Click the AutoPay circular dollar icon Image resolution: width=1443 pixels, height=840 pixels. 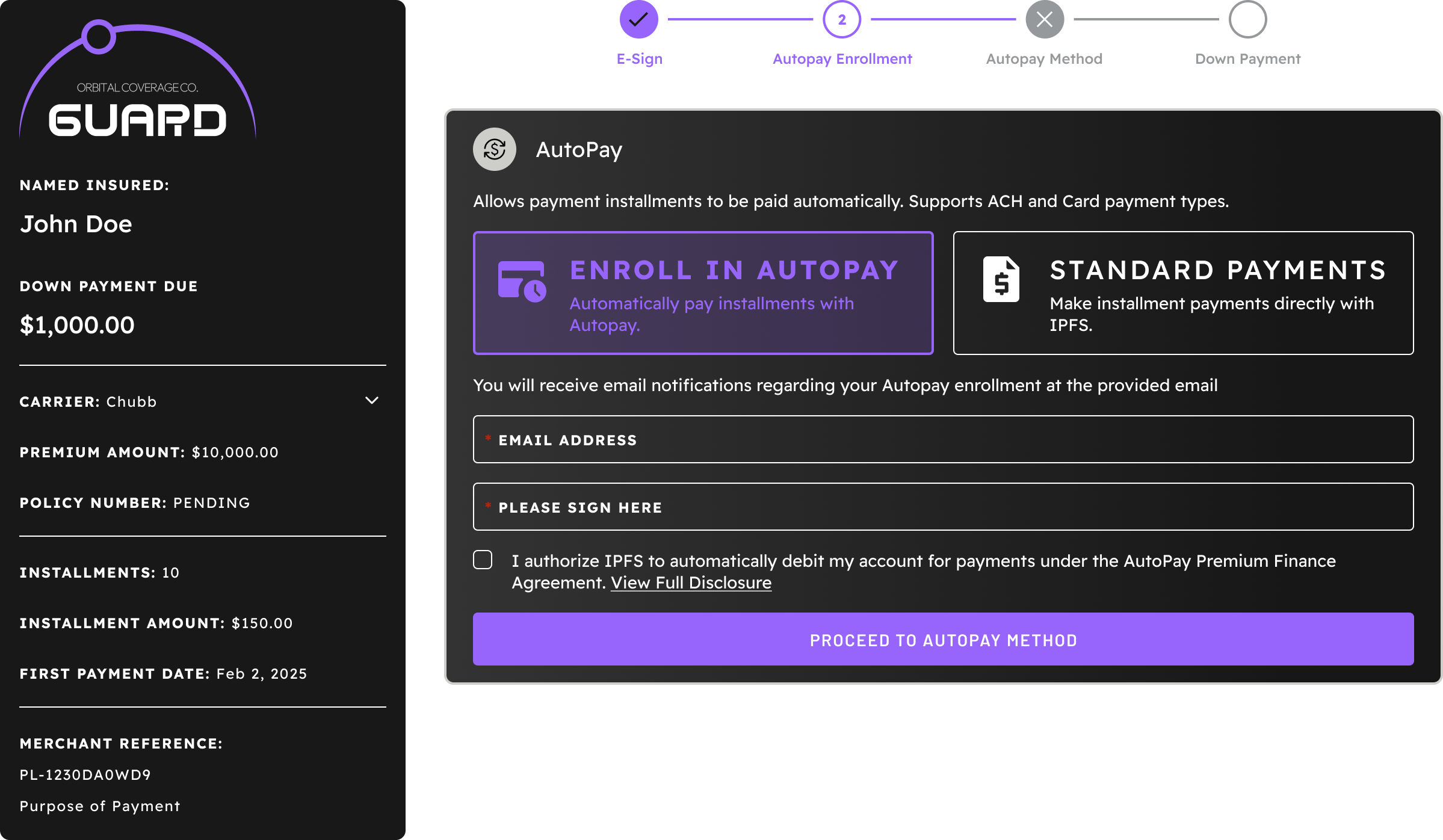point(495,149)
